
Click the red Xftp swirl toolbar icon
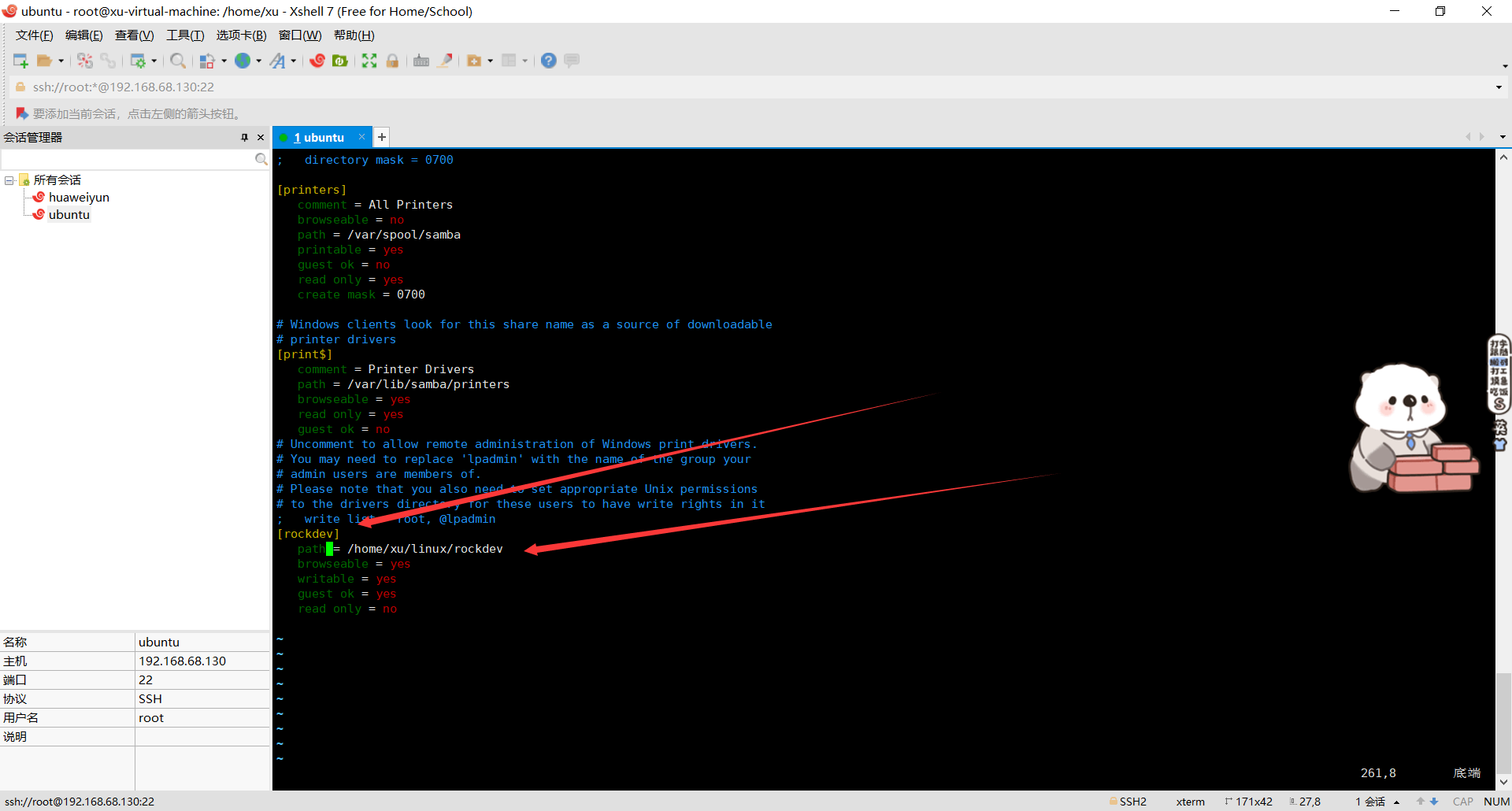coord(317,61)
